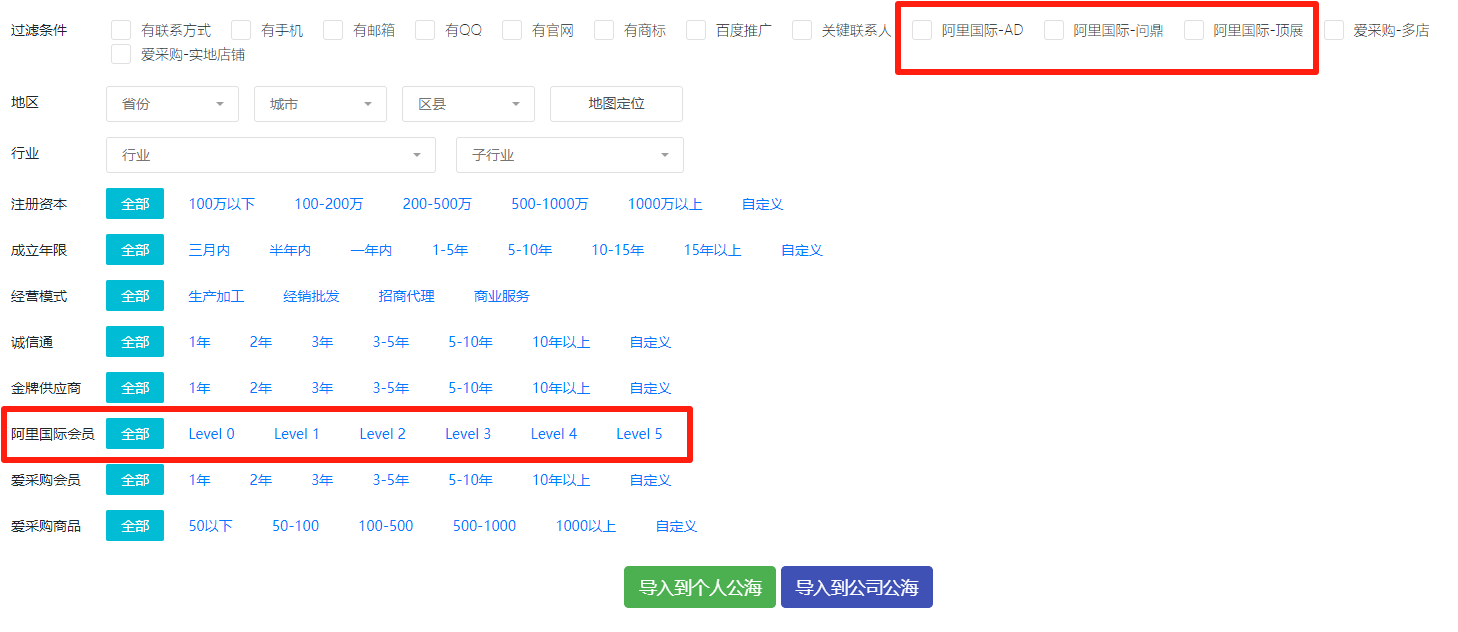Select 1000万以上 registered capital

click(665, 204)
